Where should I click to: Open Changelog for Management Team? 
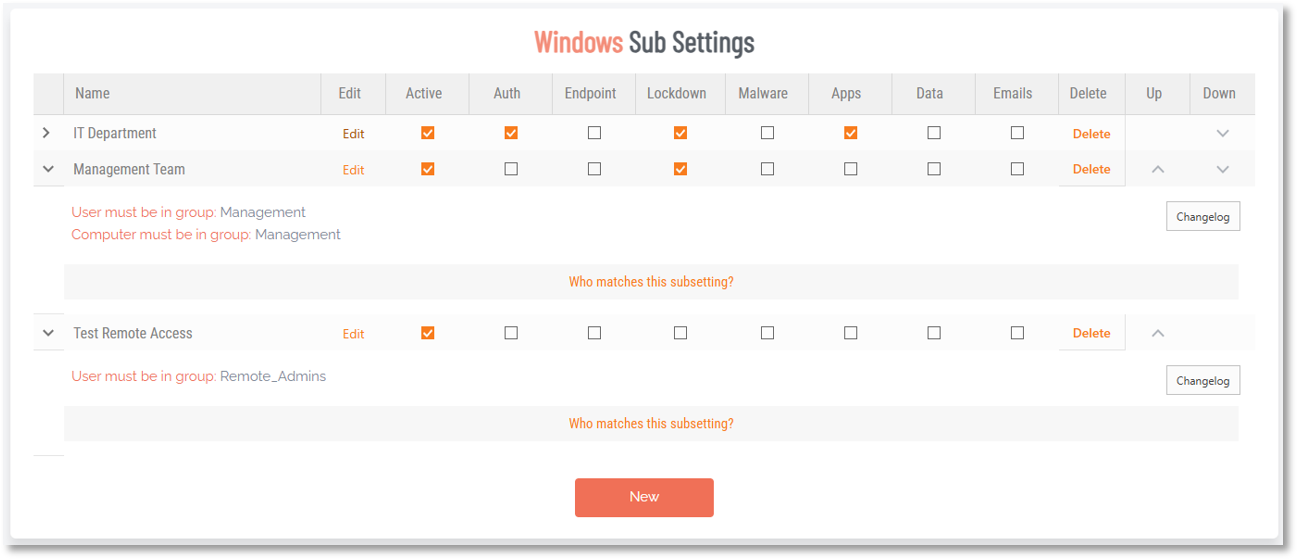(x=1203, y=216)
